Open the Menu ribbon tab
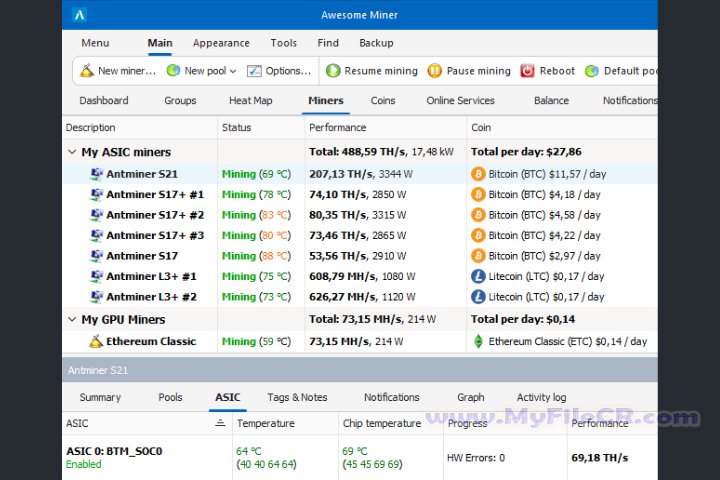The width and height of the screenshot is (720, 480). (95, 43)
